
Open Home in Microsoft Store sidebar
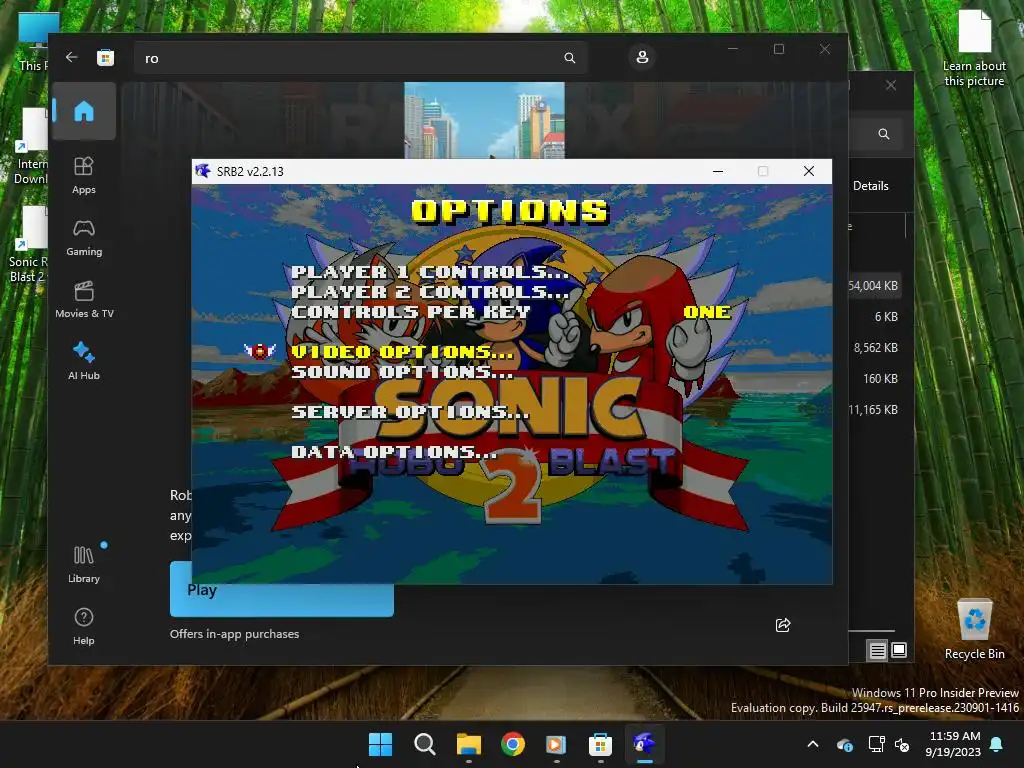84,111
